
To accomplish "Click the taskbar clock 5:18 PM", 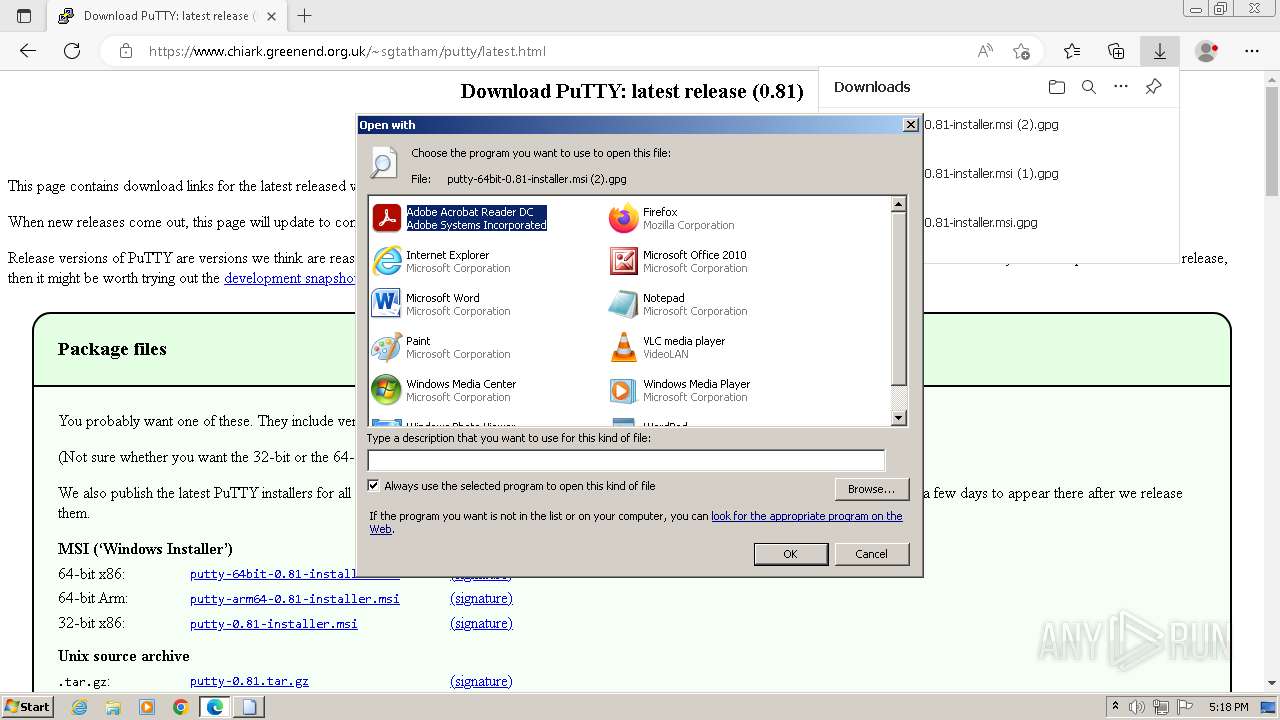I will tap(1228, 707).
